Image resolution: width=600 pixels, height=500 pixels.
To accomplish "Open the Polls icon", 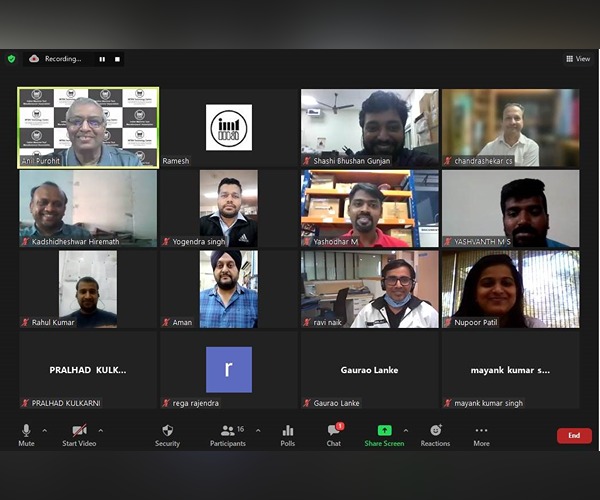I will pos(288,431).
